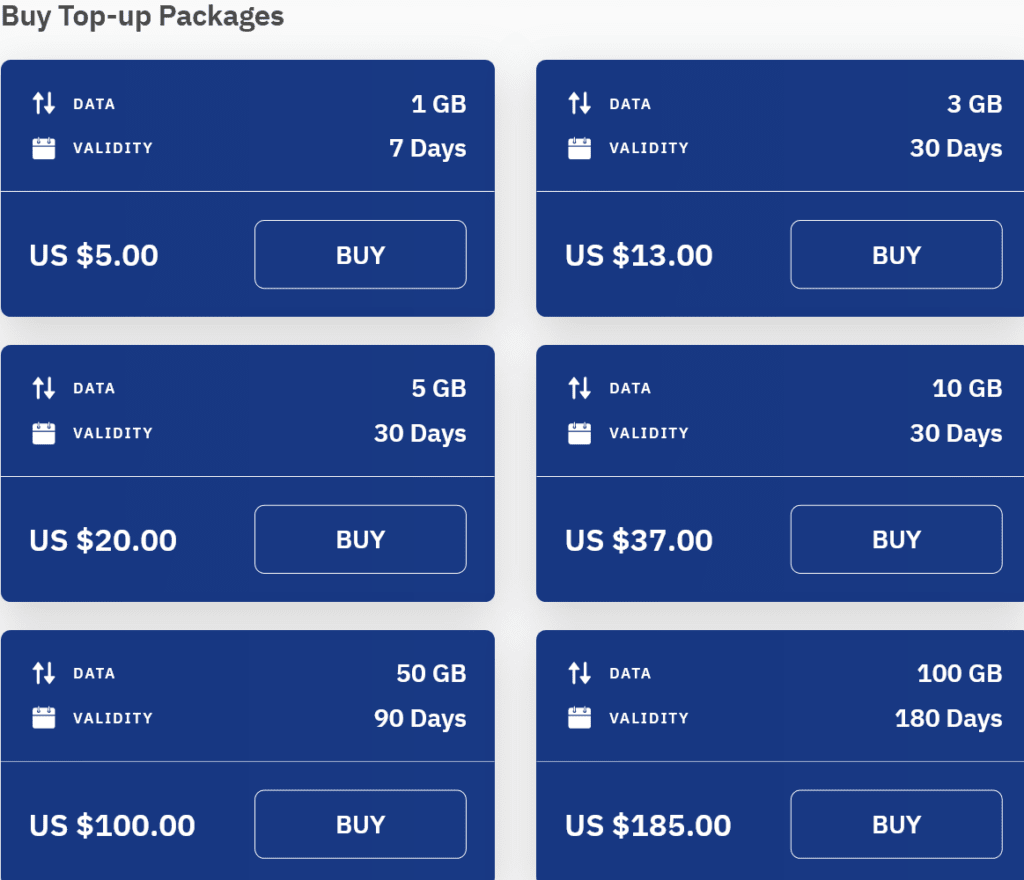
Task: Buy the 3 GB package for US $13.00
Action: coord(896,255)
